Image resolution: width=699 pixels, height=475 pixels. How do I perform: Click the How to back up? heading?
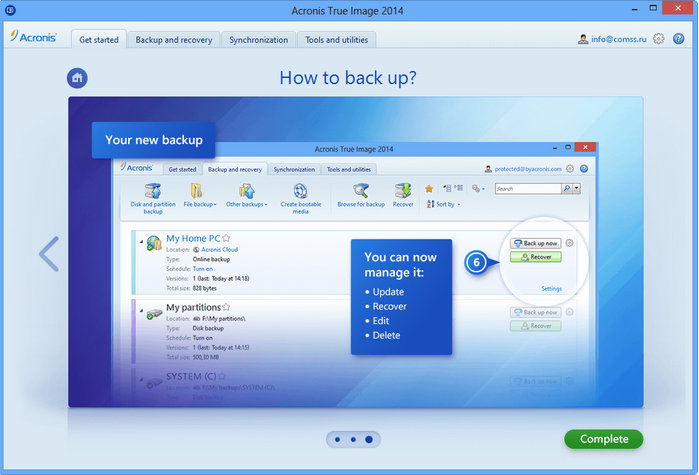click(x=348, y=78)
